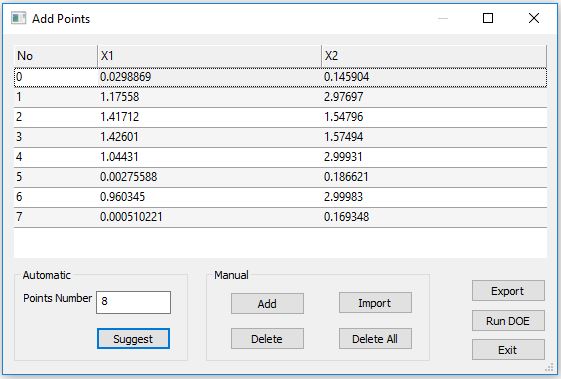Viewport: 561px width, 379px height.
Task: Select X2 value 0.145904
Action: point(346,77)
